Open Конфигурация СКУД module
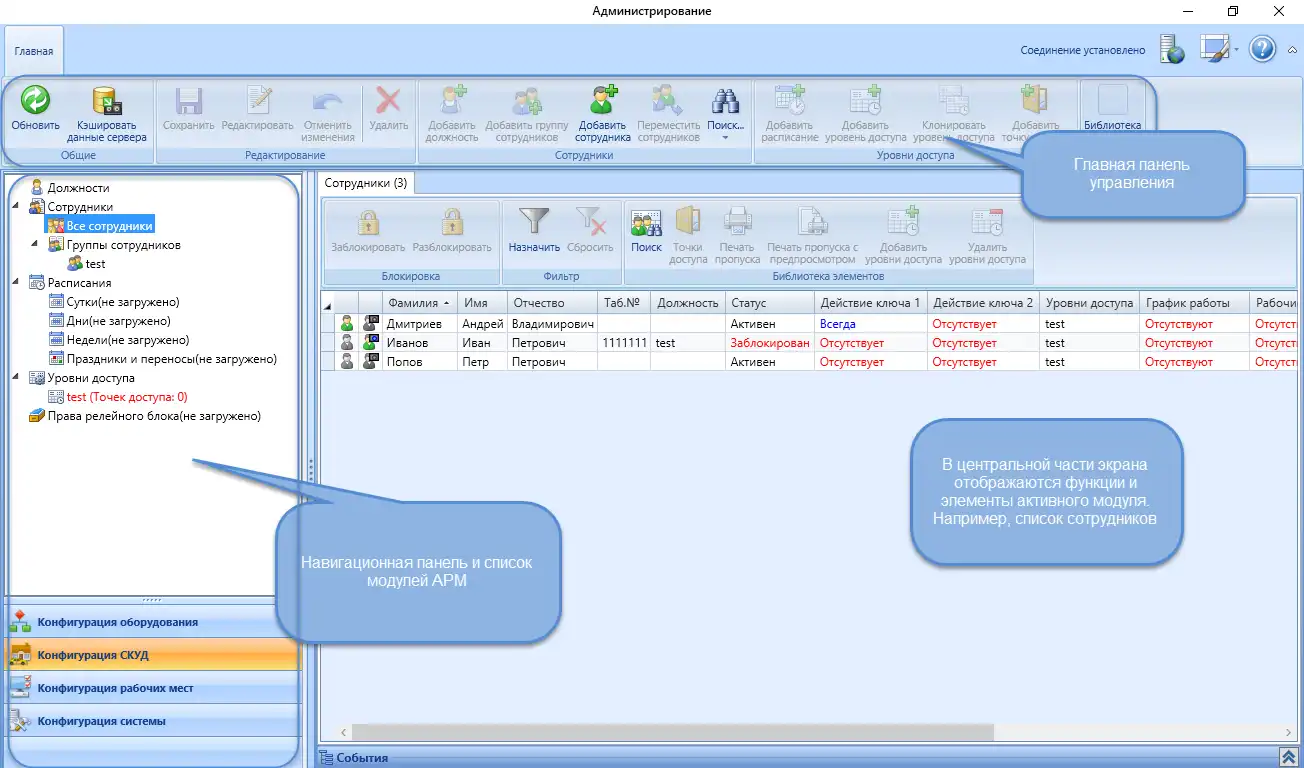1304x768 pixels. click(152, 655)
